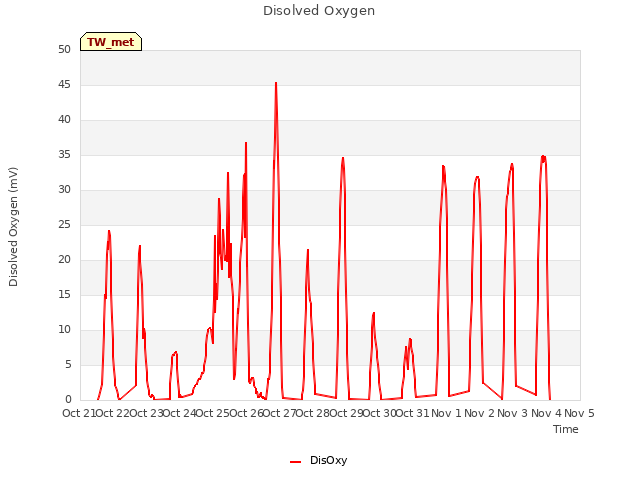Click the y-axis value 35
The image size is (640, 480).
pos(64,155)
